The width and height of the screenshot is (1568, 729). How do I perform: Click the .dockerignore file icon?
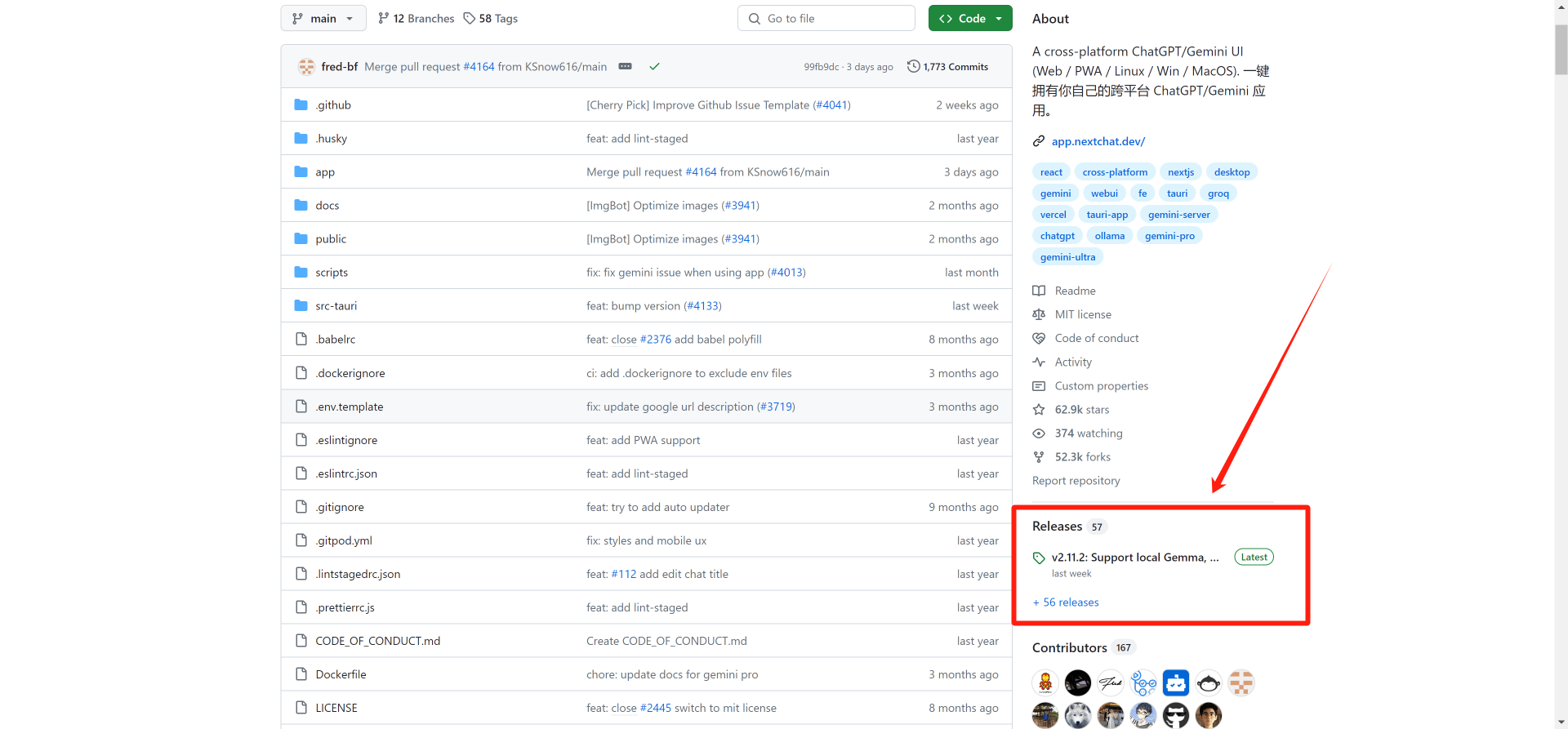tap(301, 372)
